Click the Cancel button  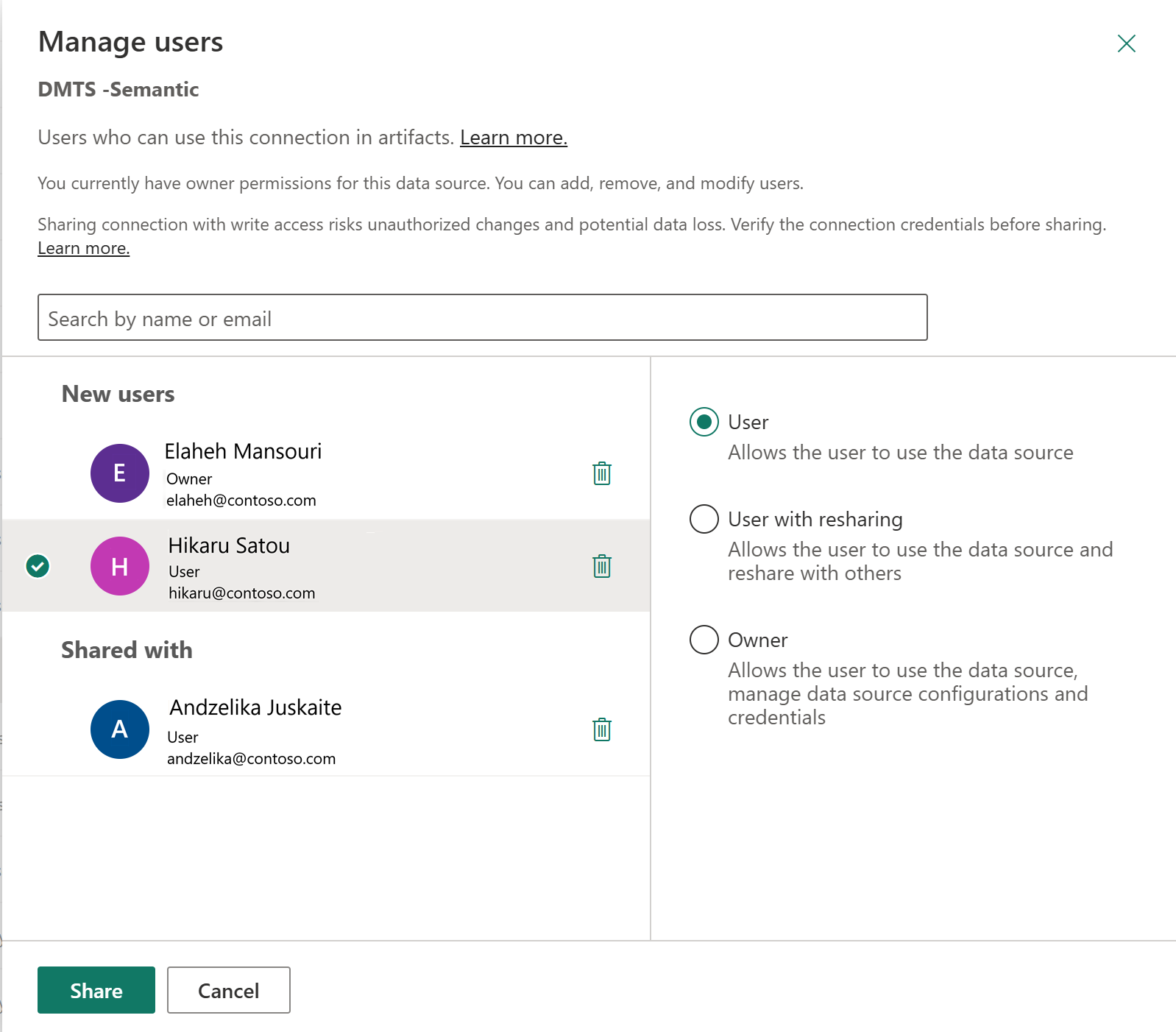coord(229,990)
